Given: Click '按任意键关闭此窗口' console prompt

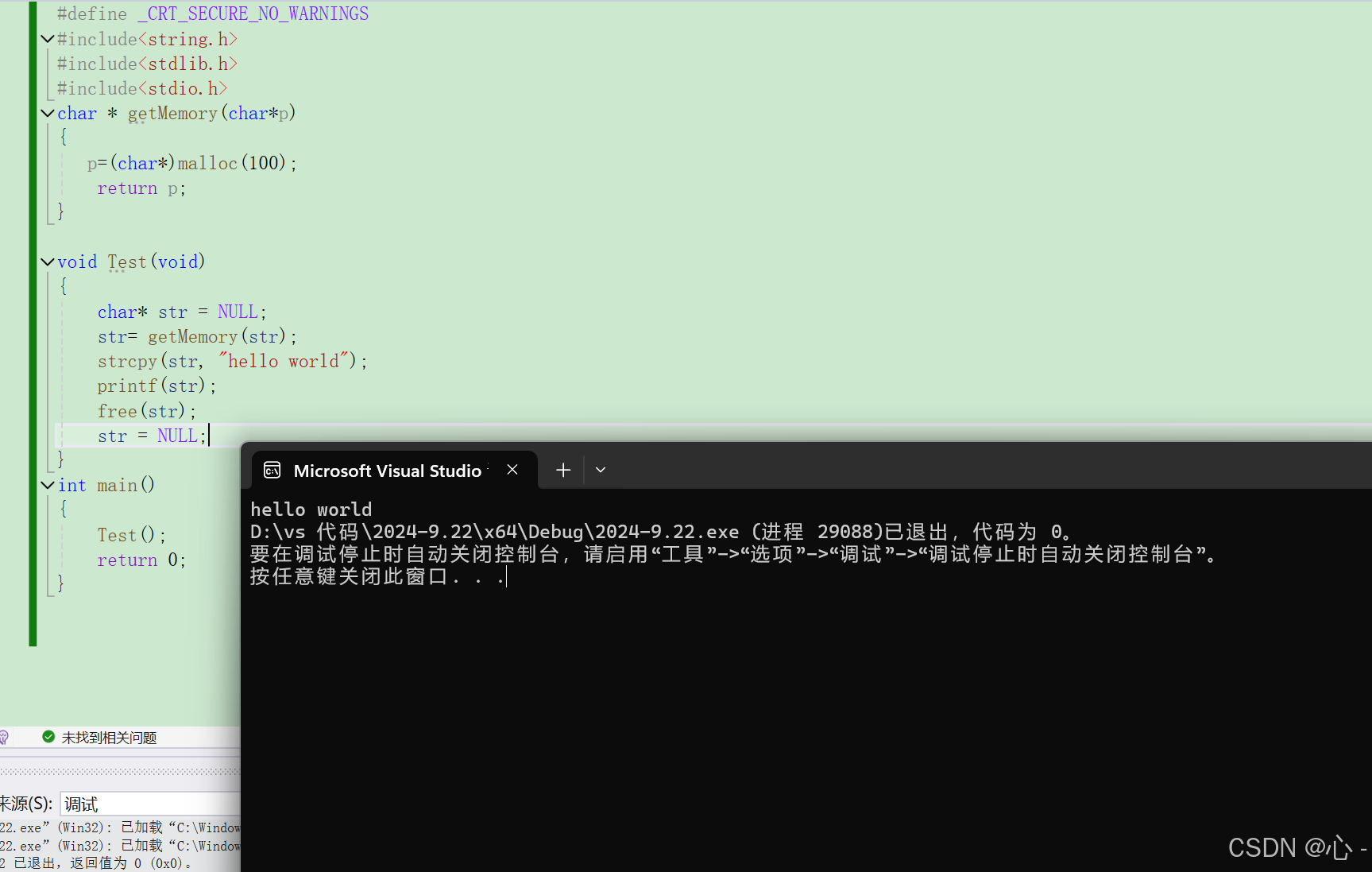Looking at the screenshot, I should pyautogui.click(x=377, y=576).
